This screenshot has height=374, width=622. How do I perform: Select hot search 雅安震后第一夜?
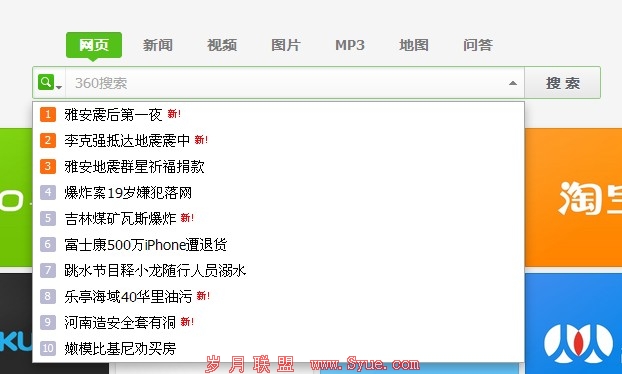coord(113,115)
